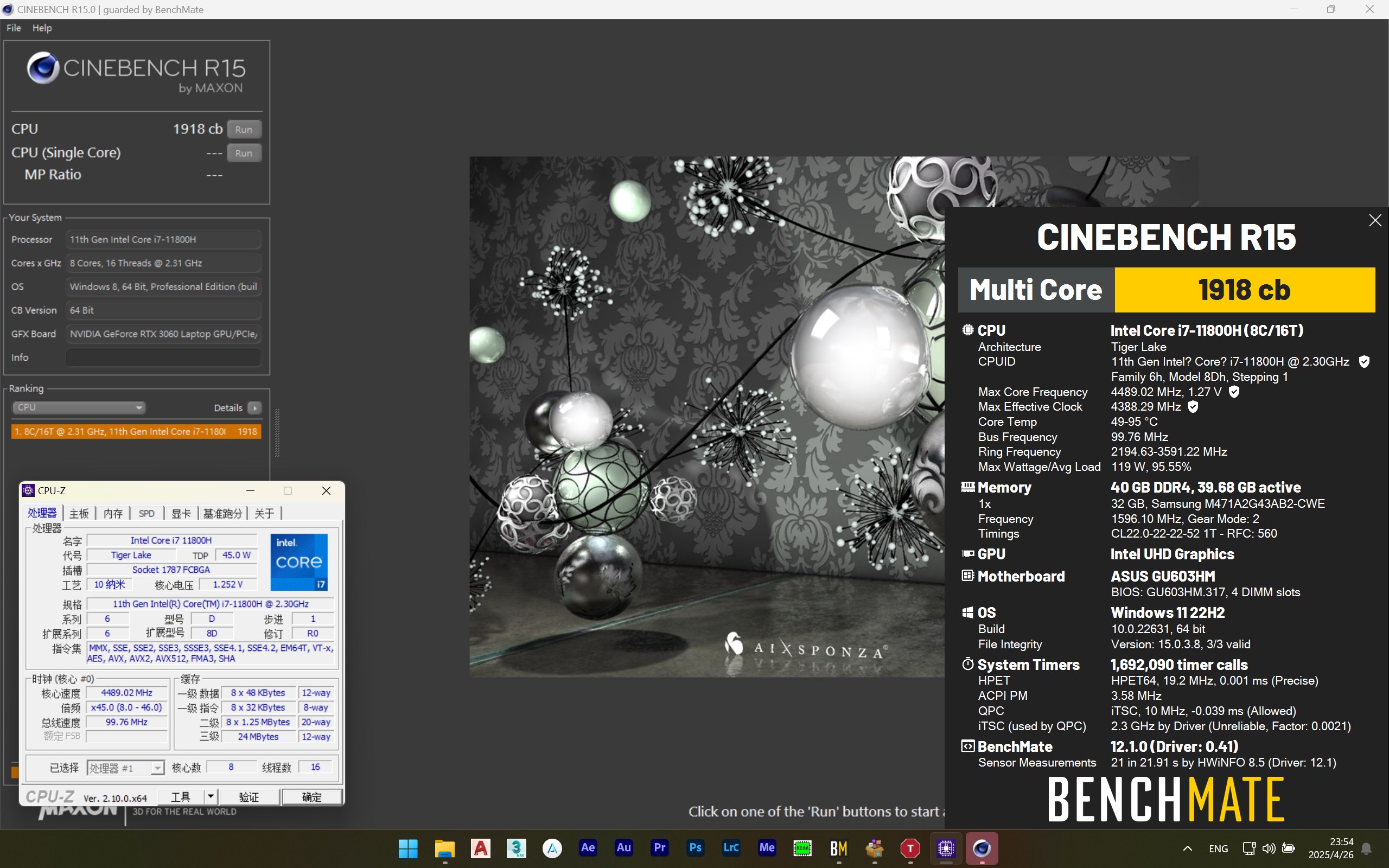Click the TDP 45.0 W value in CPU-Z
The height and width of the screenshot is (868, 1389).
(x=236, y=555)
